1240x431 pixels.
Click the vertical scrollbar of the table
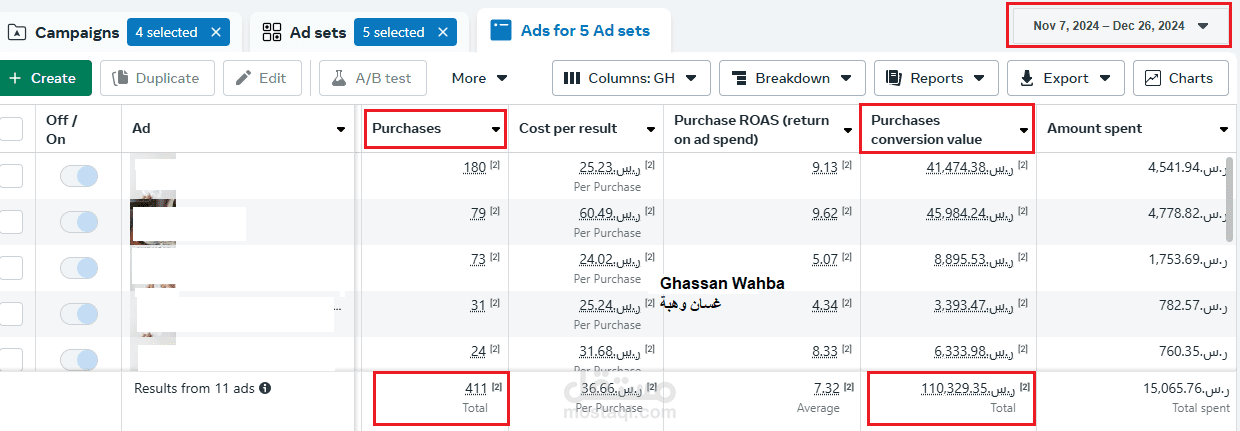pyautogui.click(x=1231, y=198)
